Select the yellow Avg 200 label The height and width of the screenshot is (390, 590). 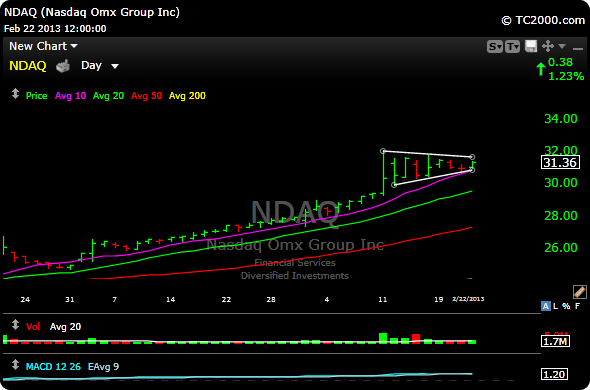187,96
